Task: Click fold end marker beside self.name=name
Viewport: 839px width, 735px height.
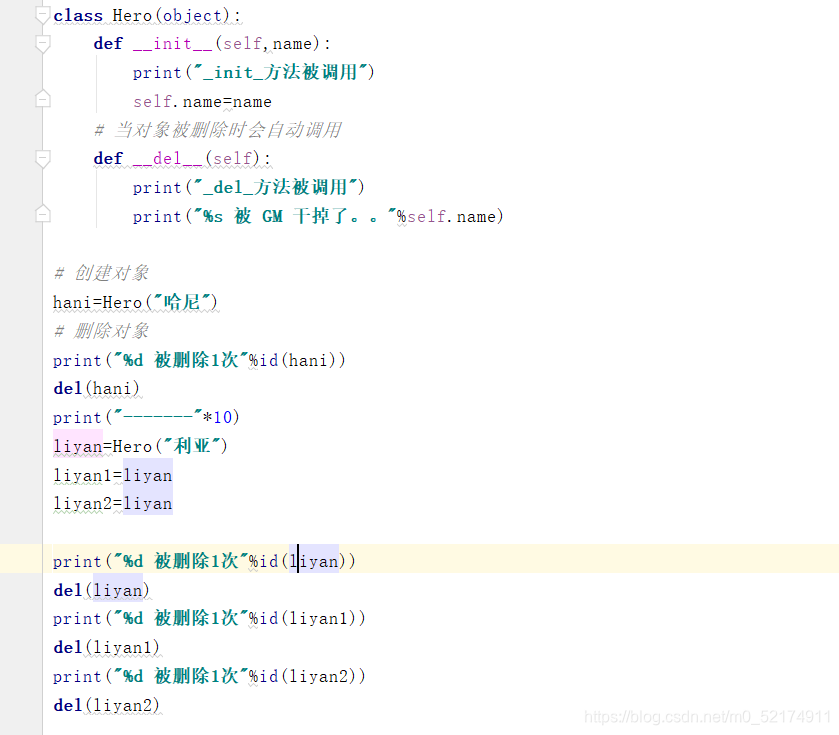Action: (x=42, y=98)
